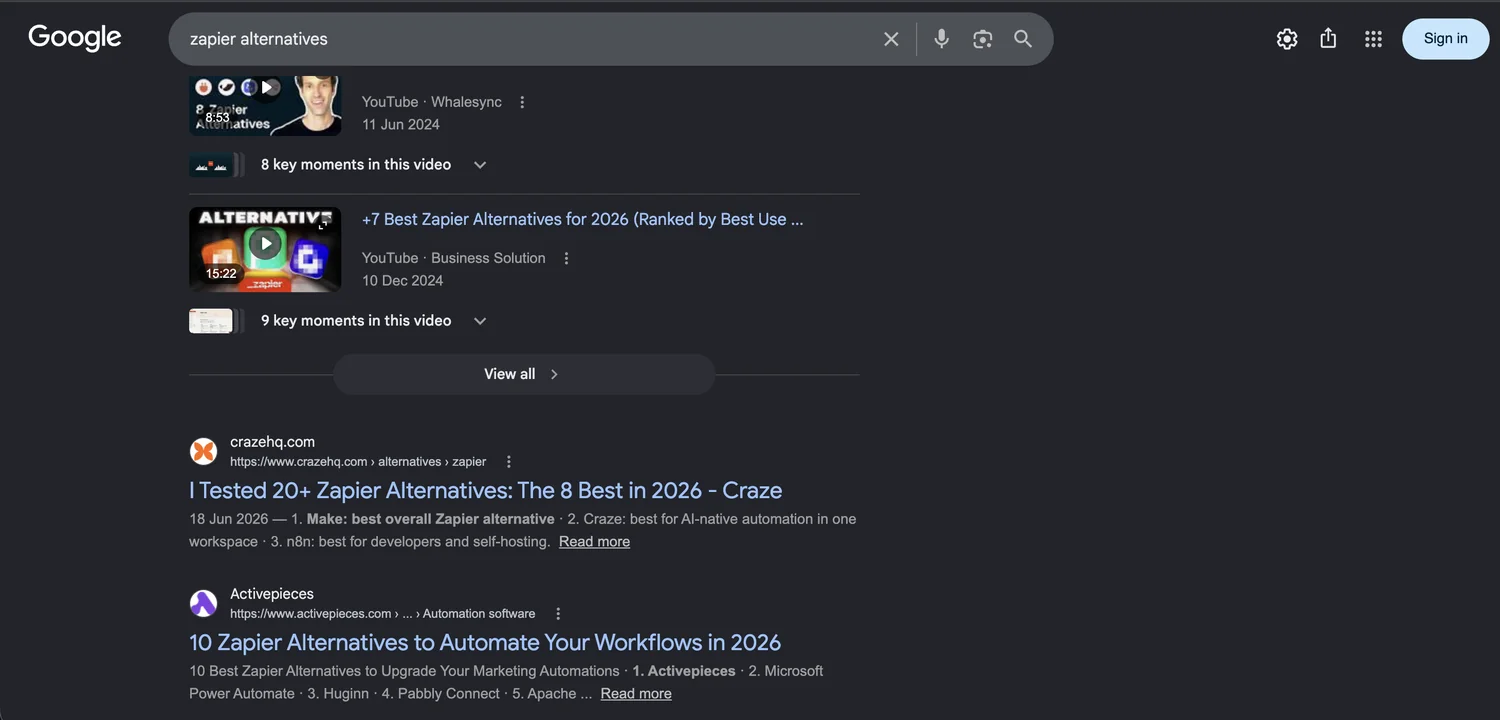Click the Activepieces favicon
1500x720 pixels.
[x=204, y=603]
